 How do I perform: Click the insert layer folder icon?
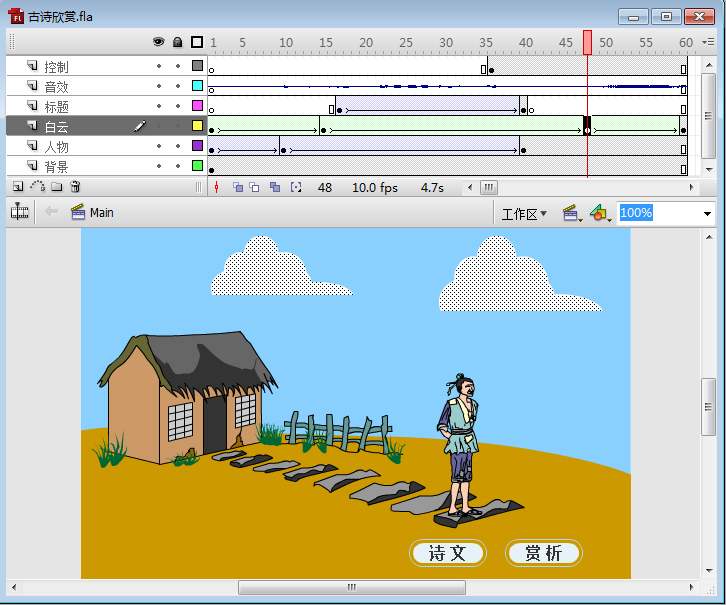(56, 187)
